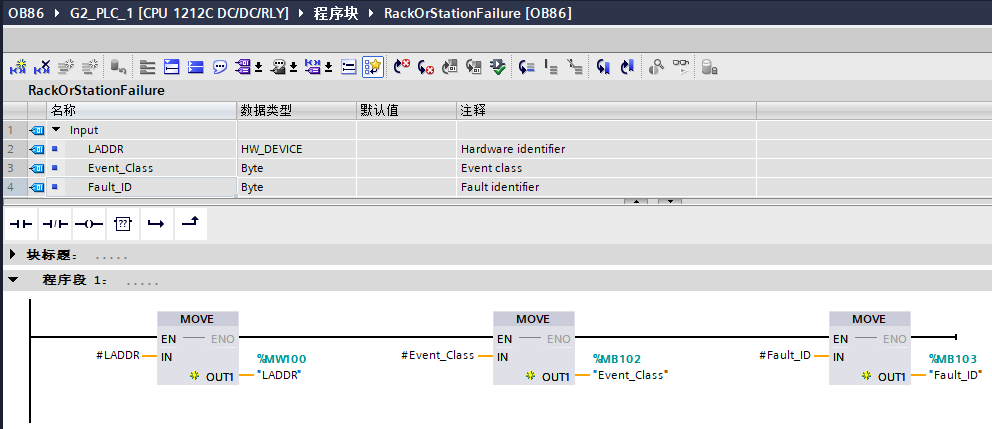This screenshot has width=992, height=429.
Task: Click the close branch icon
Action: (x=189, y=224)
